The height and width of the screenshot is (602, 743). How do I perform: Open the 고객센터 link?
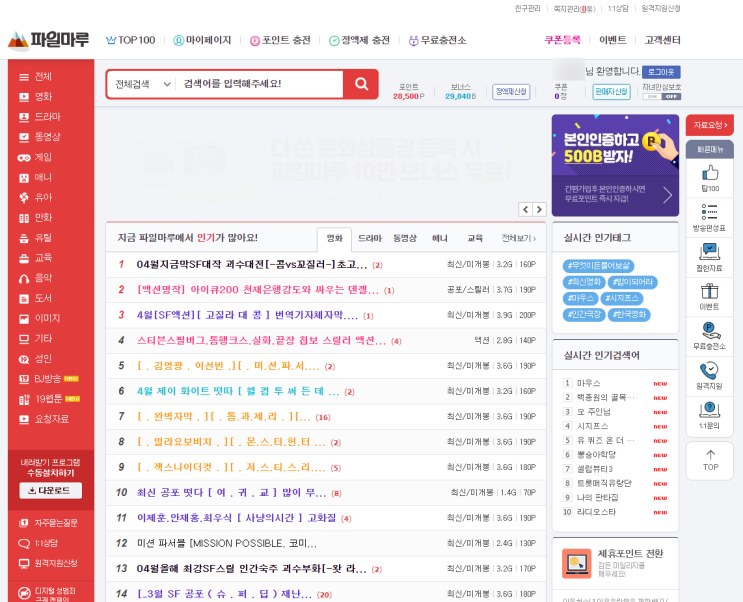point(662,40)
